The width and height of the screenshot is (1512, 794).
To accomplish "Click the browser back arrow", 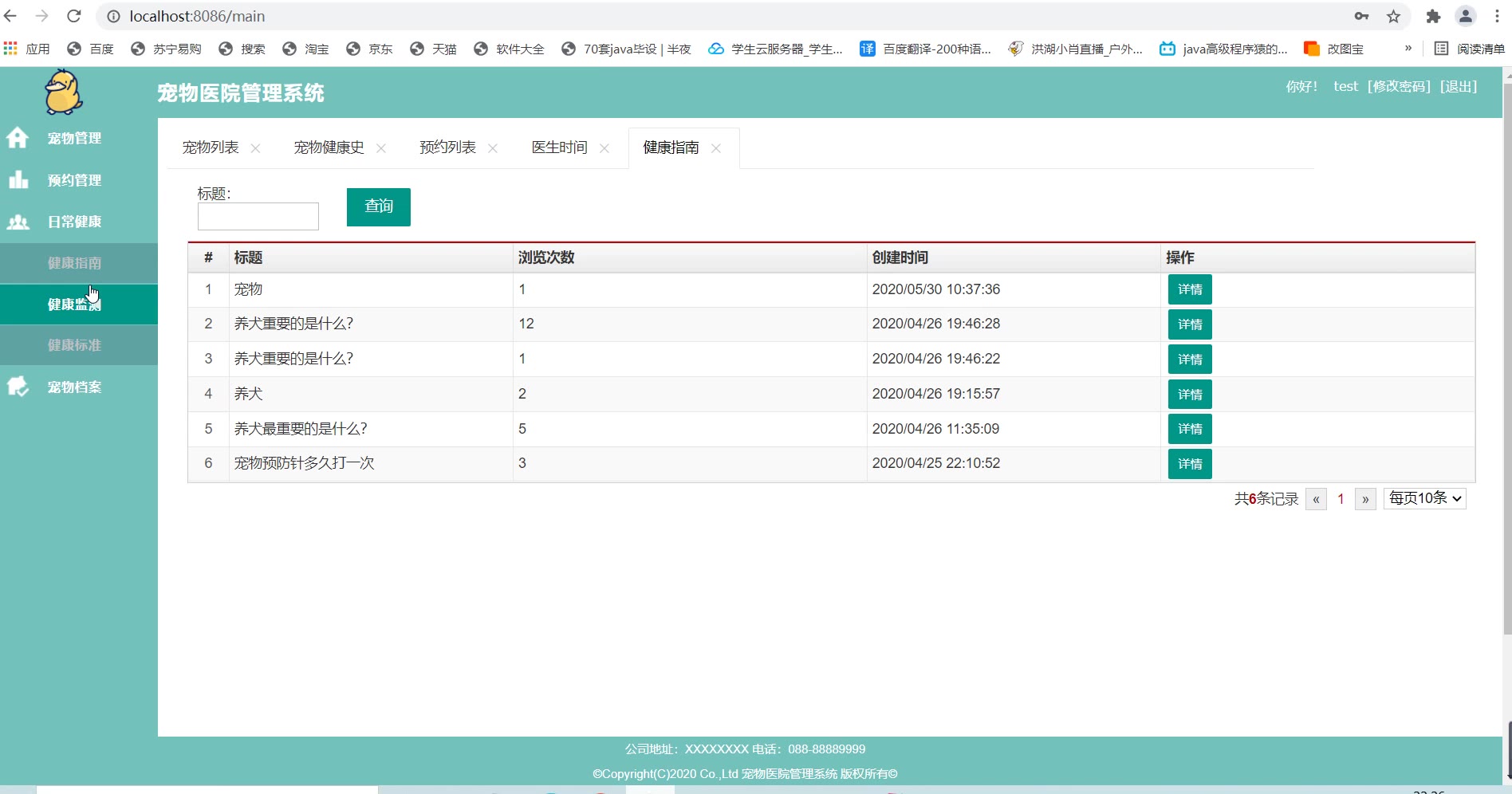I will point(10,16).
